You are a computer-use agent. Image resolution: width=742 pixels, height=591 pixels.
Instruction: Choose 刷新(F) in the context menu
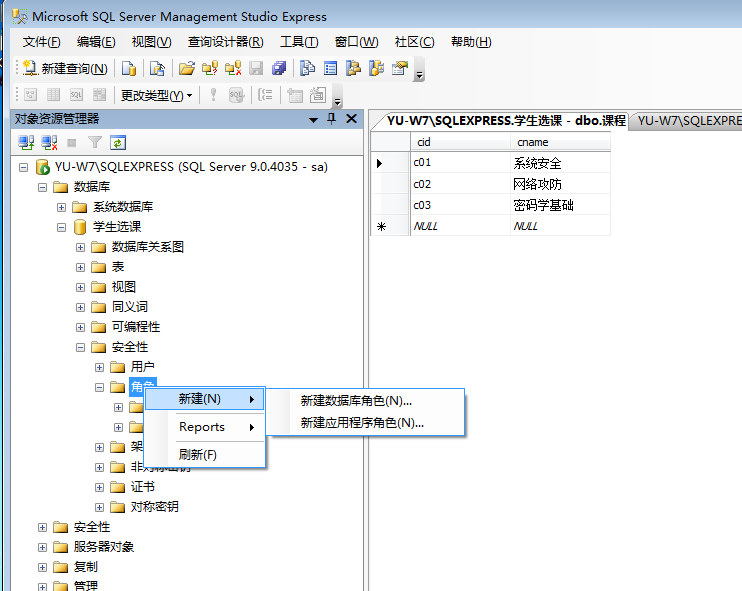pos(204,455)
